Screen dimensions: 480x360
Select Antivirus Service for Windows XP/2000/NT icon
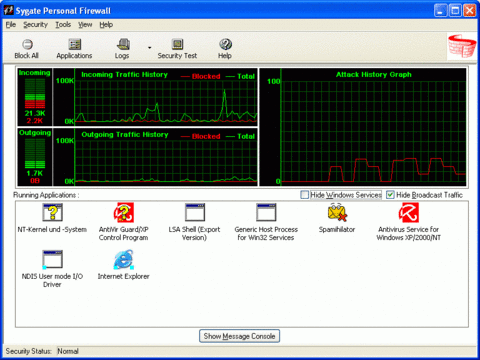[408, 212]
